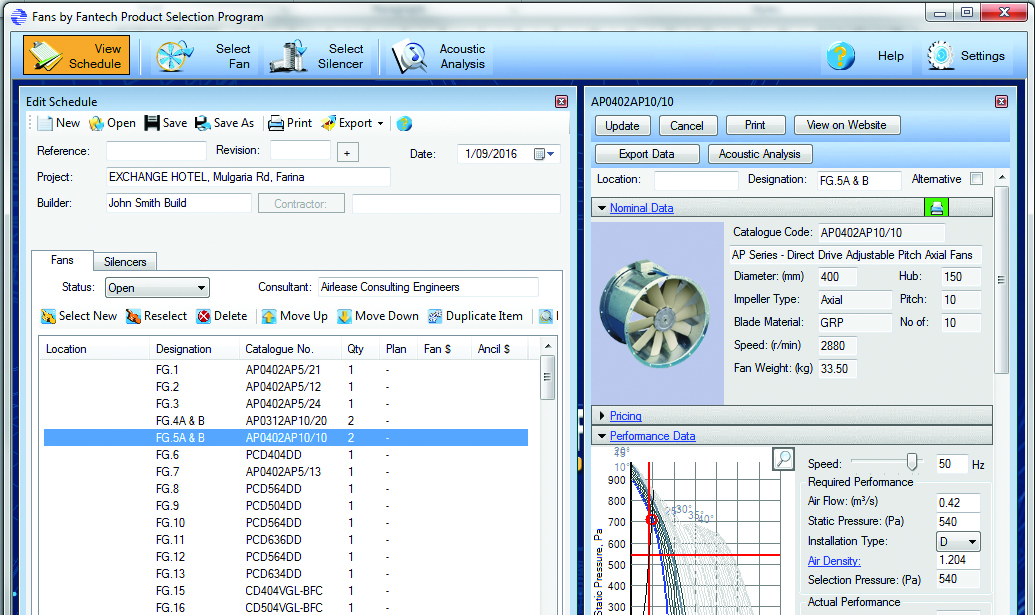Screen dimensions: 1035x615
Task: Click the Acoustic Analysis button below Print
Action: coord(760,154)
